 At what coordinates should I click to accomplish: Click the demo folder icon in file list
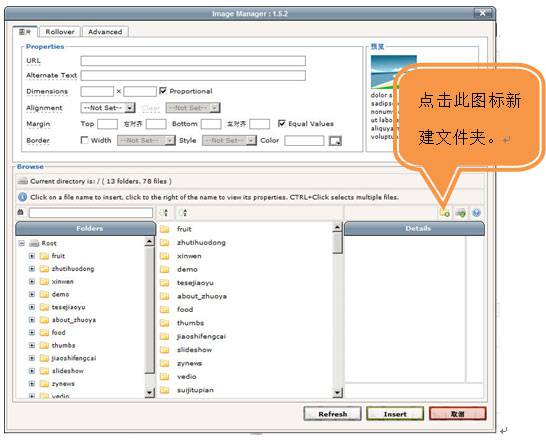(165, 269)
